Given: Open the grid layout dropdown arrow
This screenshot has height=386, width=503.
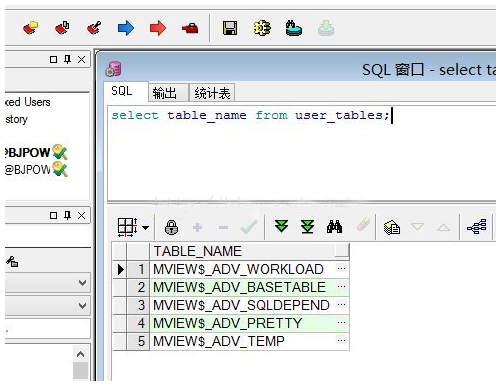Looking at the screenshot, I should 146,228.
